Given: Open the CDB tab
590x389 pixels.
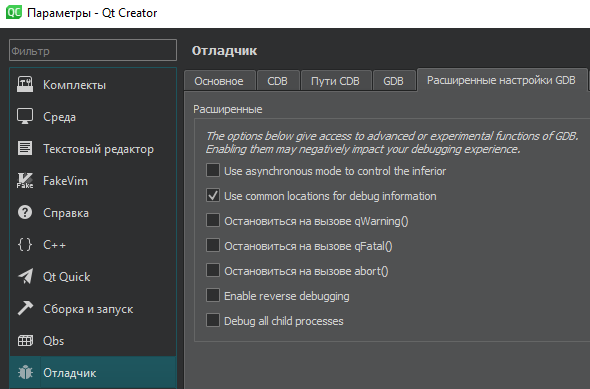Looking at the screenshot, I should click(x=278, y=81).
